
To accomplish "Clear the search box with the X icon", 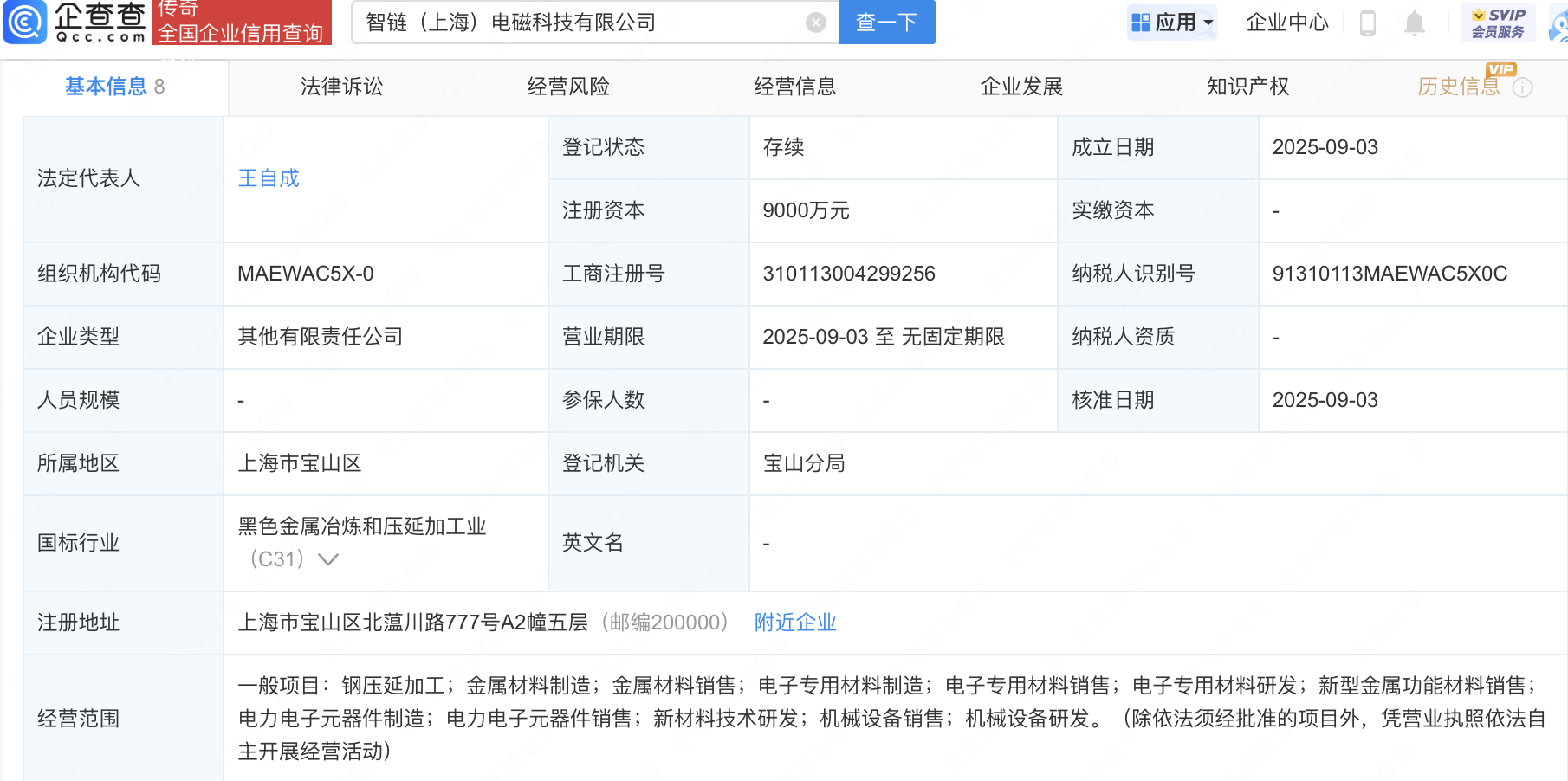I will click(815, 23).
